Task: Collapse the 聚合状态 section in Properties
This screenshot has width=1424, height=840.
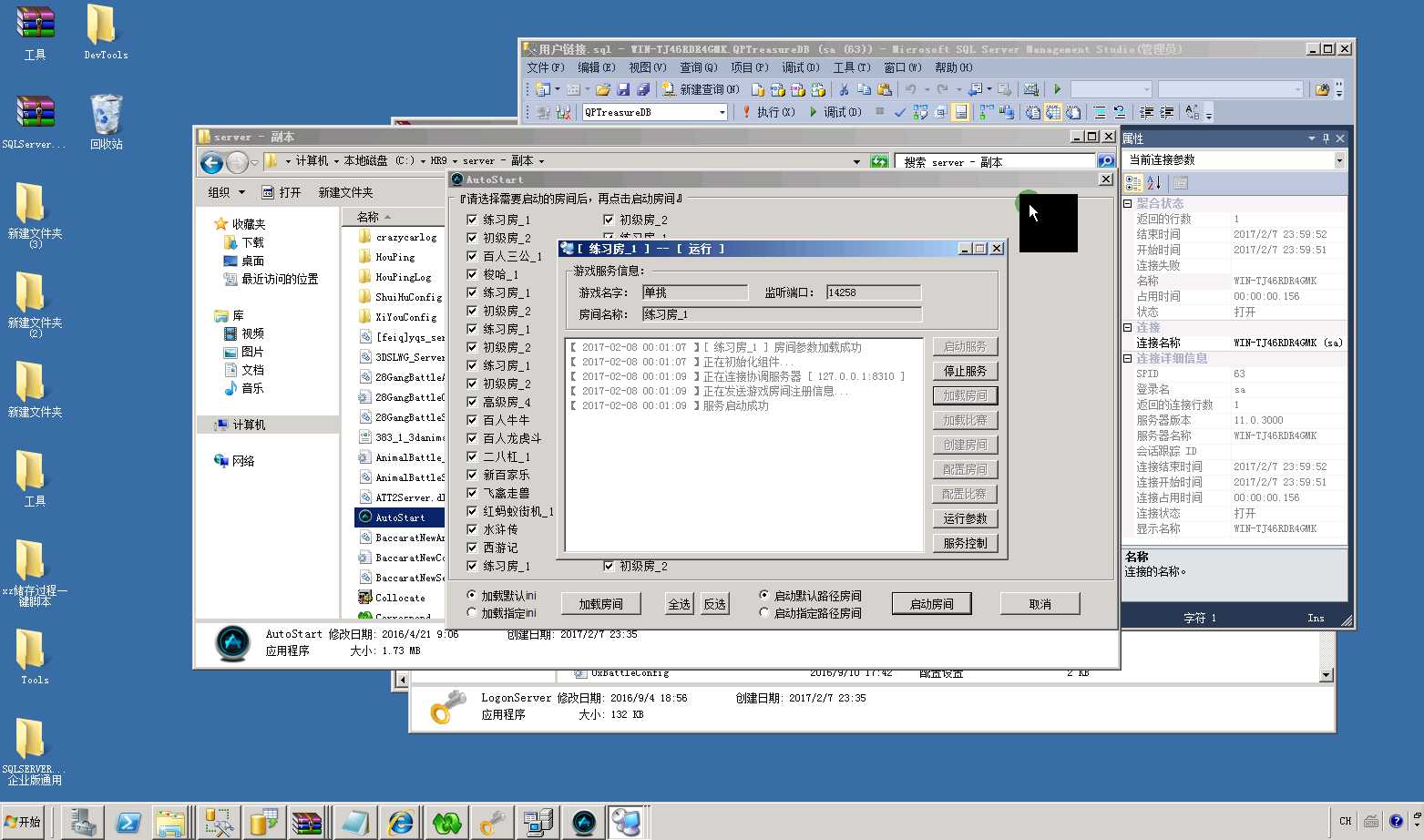Action: click(x=1128, y=203)
